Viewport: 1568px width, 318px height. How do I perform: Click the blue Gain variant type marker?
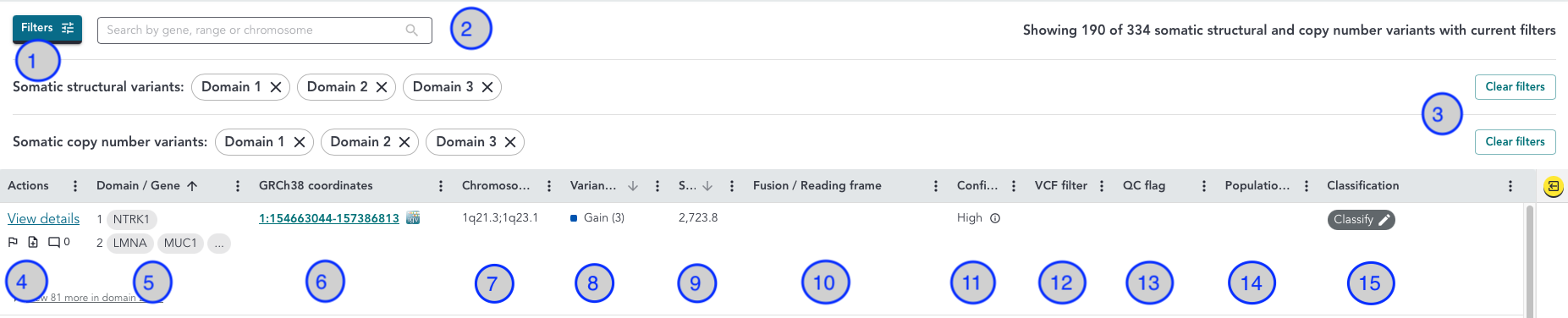574,218
